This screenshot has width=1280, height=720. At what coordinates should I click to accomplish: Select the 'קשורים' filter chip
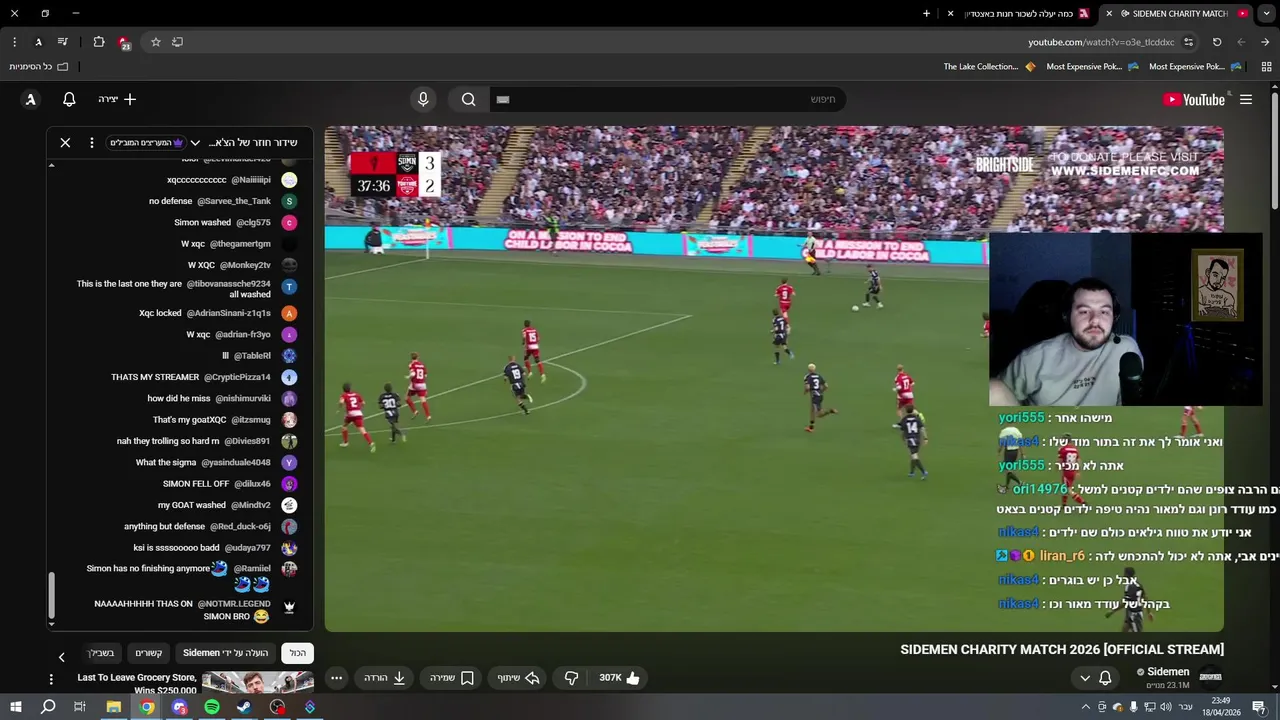pyautogui.click(x=149, y=653)
